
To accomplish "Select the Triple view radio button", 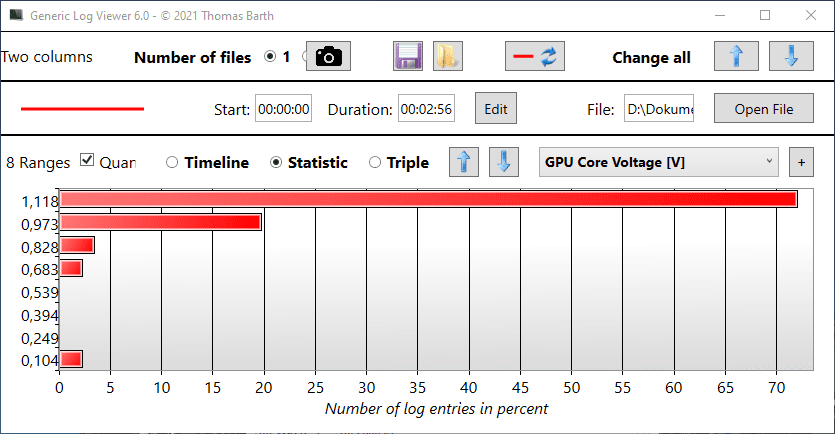I will tap(375, 162).
